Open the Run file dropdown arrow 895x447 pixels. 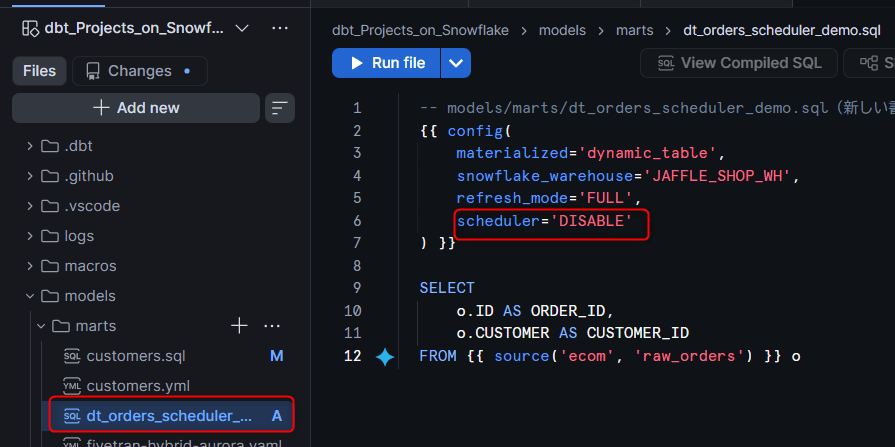click(x=456, y=63)
